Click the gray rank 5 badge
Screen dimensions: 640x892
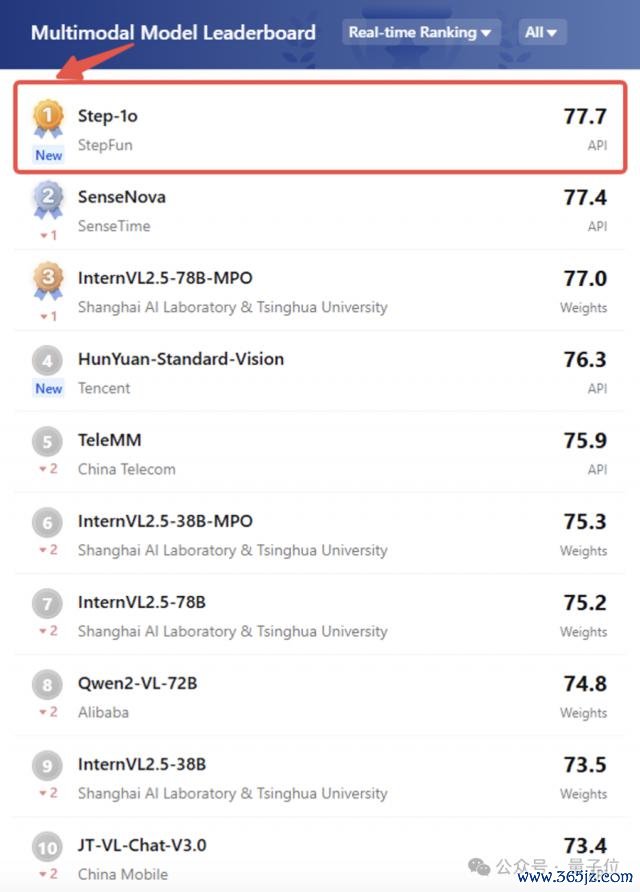click(x=48, y=441)
